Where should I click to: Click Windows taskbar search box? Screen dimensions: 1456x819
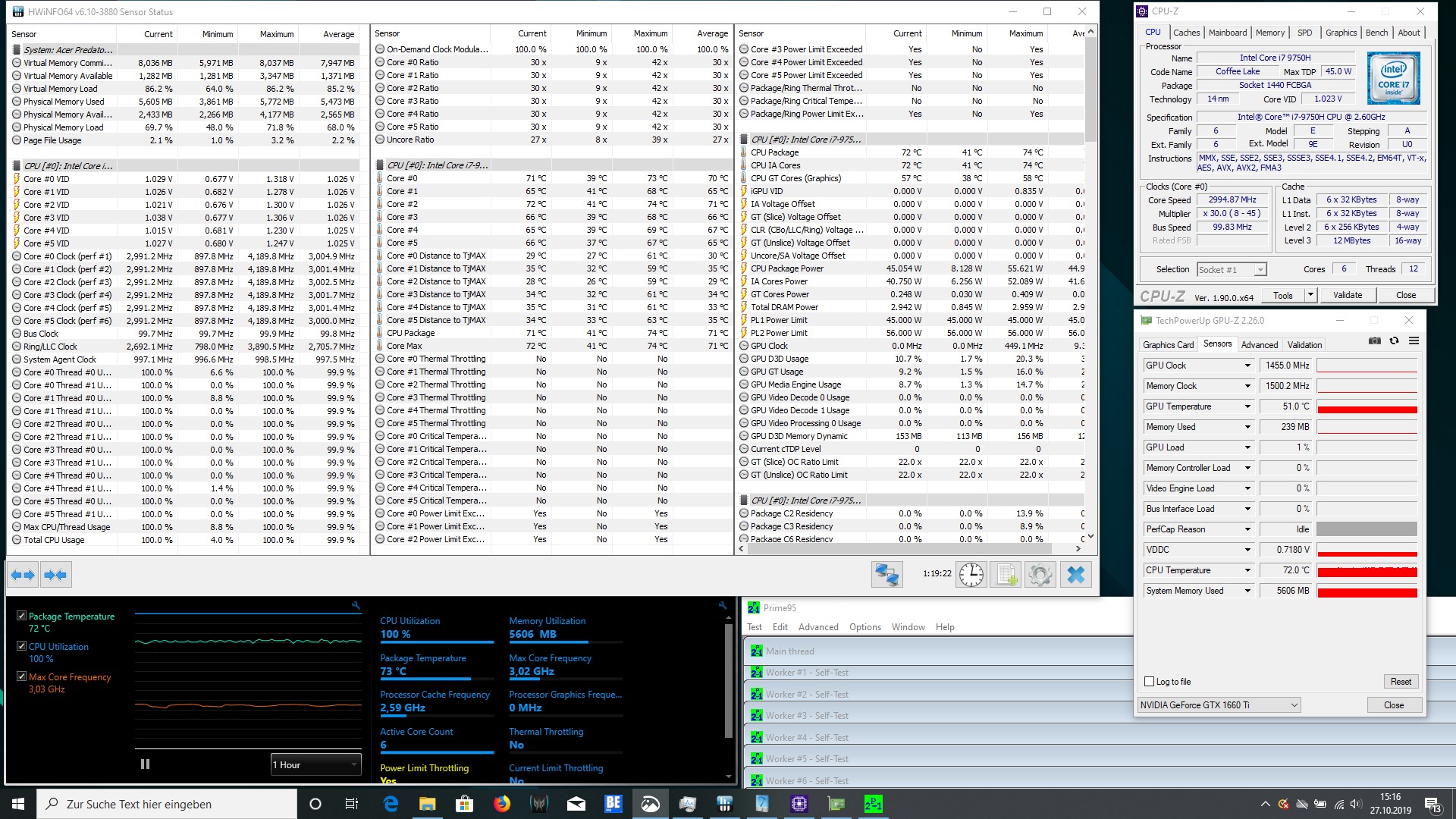point(167,804)
